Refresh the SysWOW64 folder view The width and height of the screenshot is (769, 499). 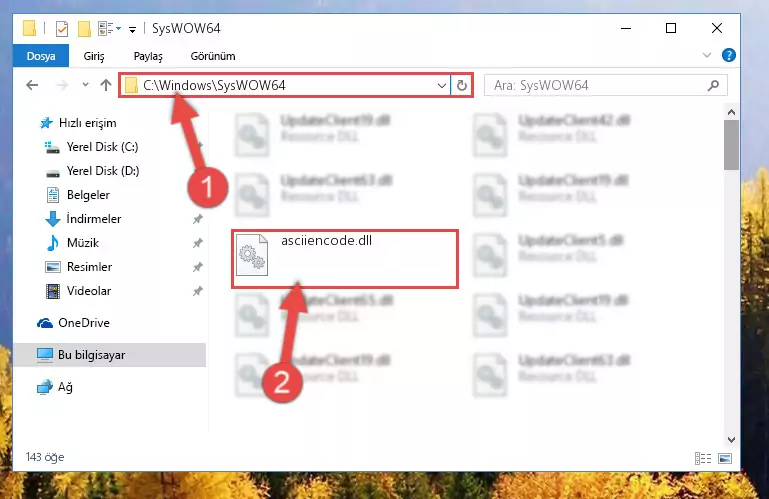pos(461,85)
